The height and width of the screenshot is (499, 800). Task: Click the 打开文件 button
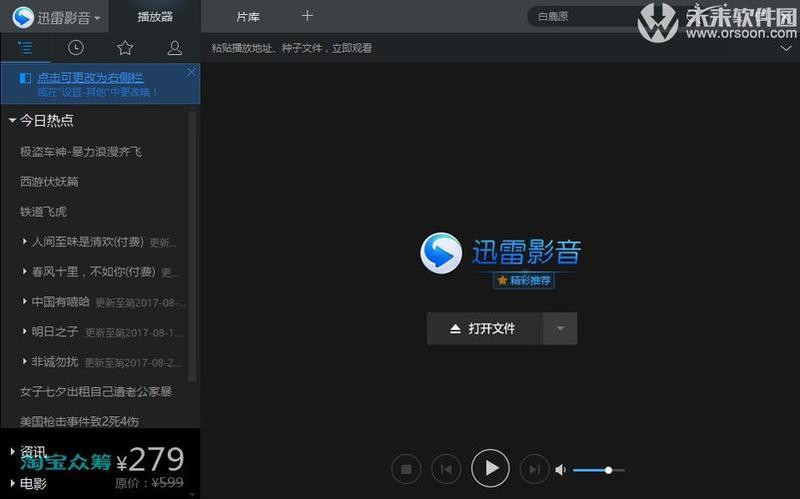485,329
